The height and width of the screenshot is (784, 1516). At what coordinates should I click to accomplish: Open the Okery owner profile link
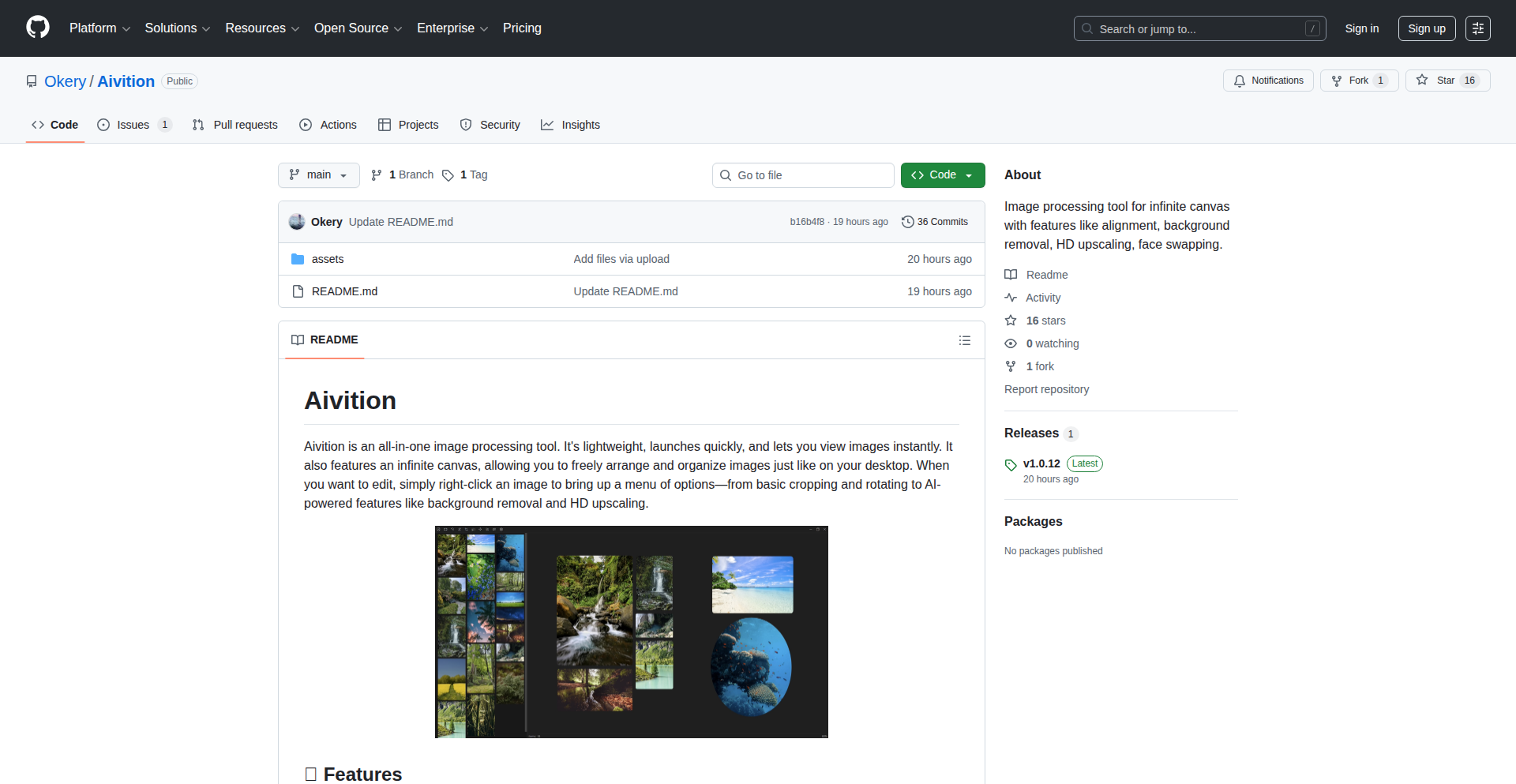65,81
